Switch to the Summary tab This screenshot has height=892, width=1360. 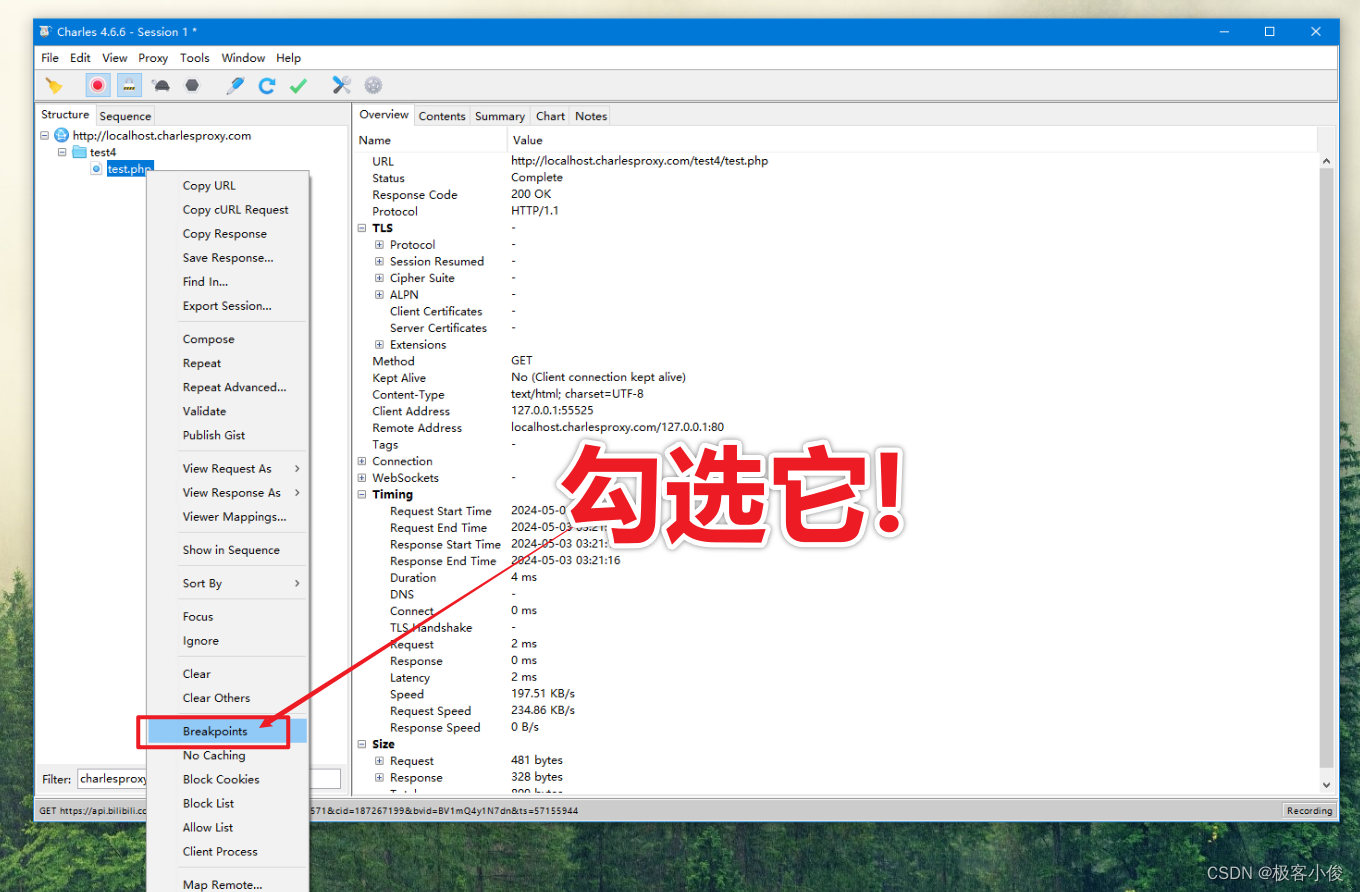[500, 116]
